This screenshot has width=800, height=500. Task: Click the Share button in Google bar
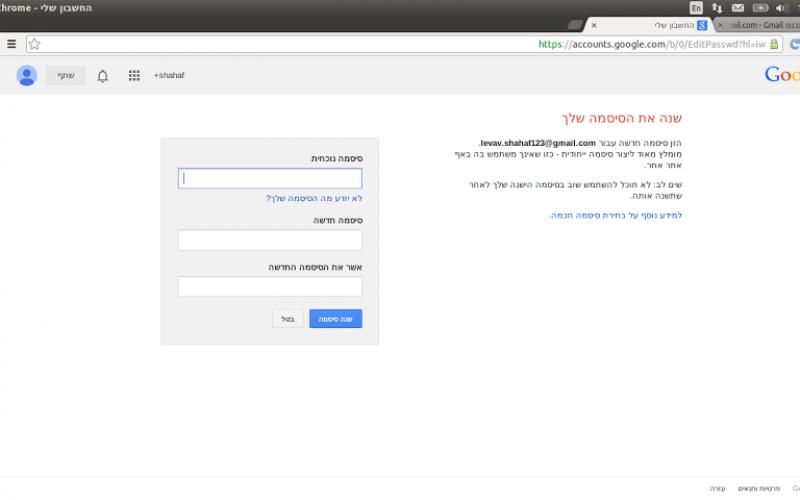pyautogui.click(x=66, y=76)
